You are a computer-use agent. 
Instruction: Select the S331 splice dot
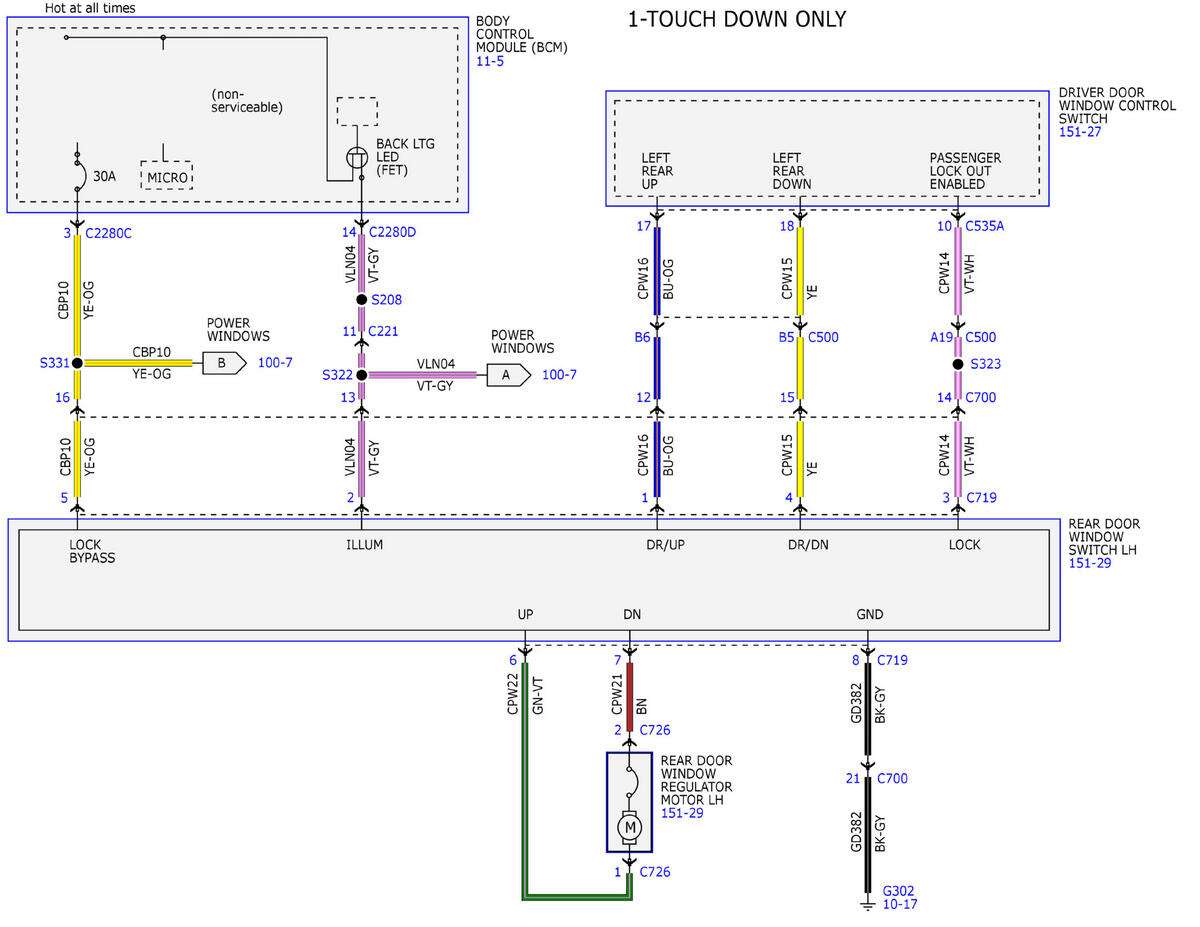pyautogui.click(x=77, y=362)
